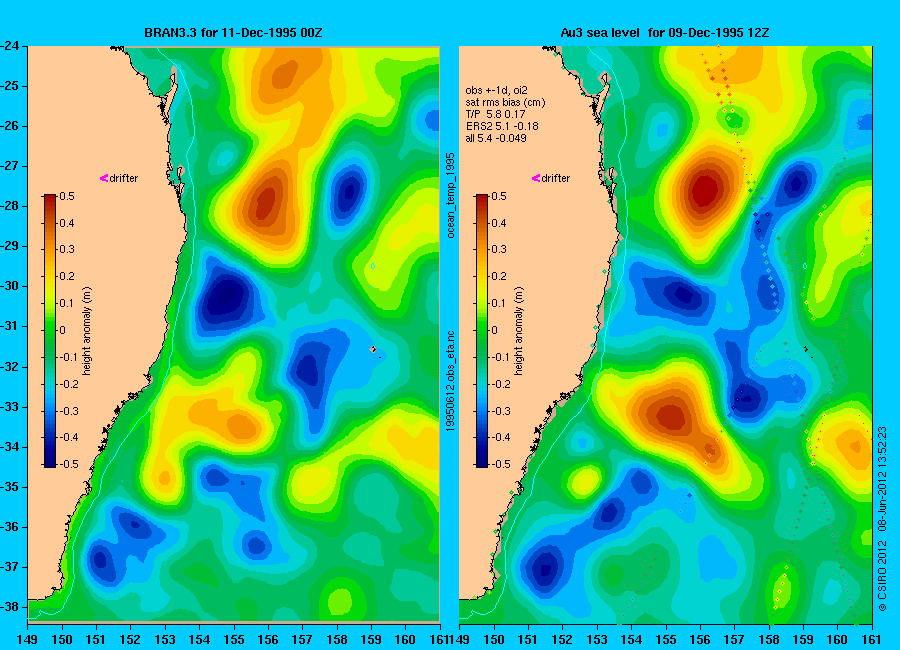Click the 150 longitude label under BRAN3.3 map
This screenshot has width=900, height=650.
(x=62, y=640)
